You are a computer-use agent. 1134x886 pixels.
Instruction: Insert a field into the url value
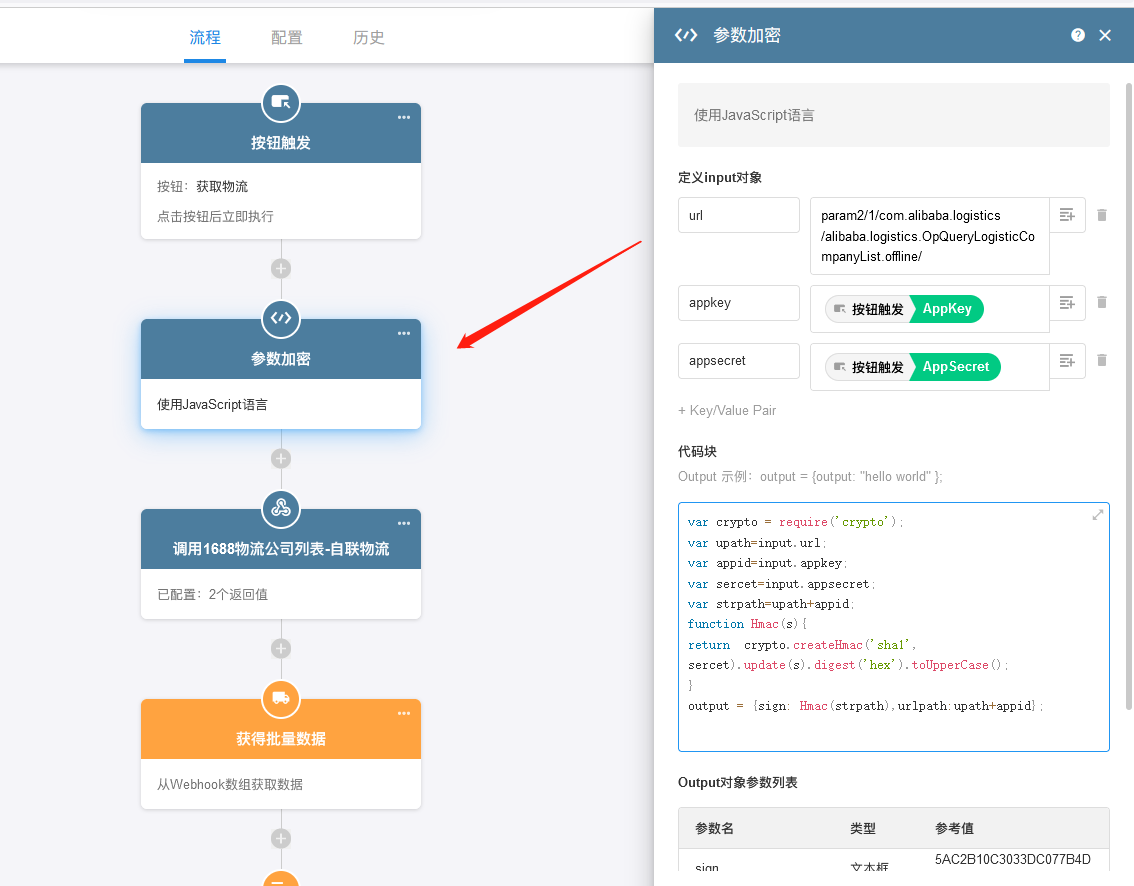coord(1067,216)
